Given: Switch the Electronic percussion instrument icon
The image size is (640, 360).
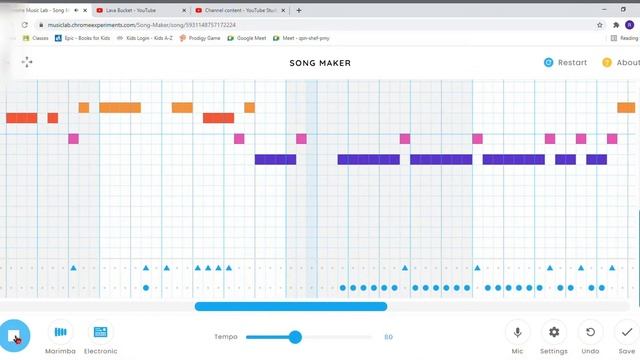Looking at the screenshot, I should (100, 332).
